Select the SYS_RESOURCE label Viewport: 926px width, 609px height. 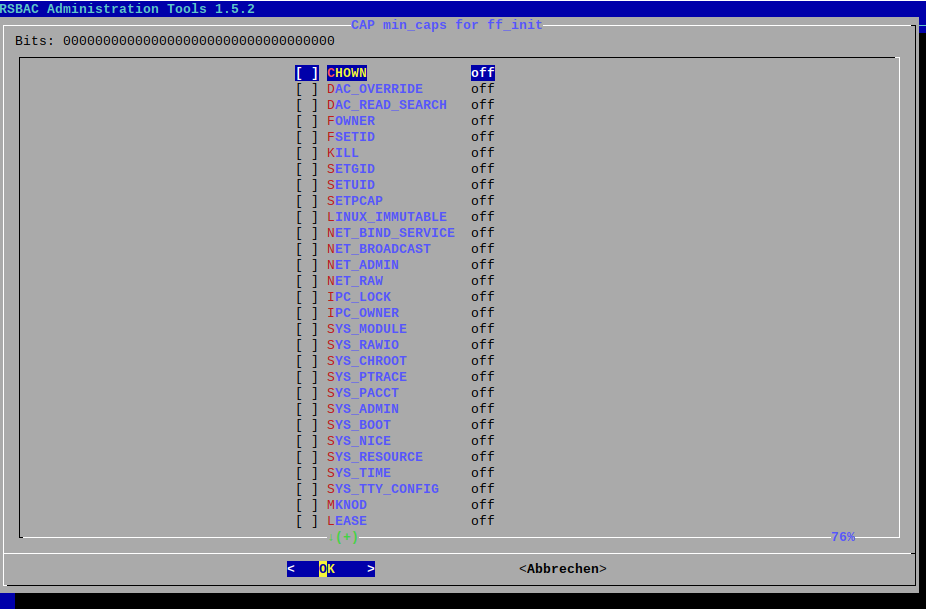pos(374,457)
